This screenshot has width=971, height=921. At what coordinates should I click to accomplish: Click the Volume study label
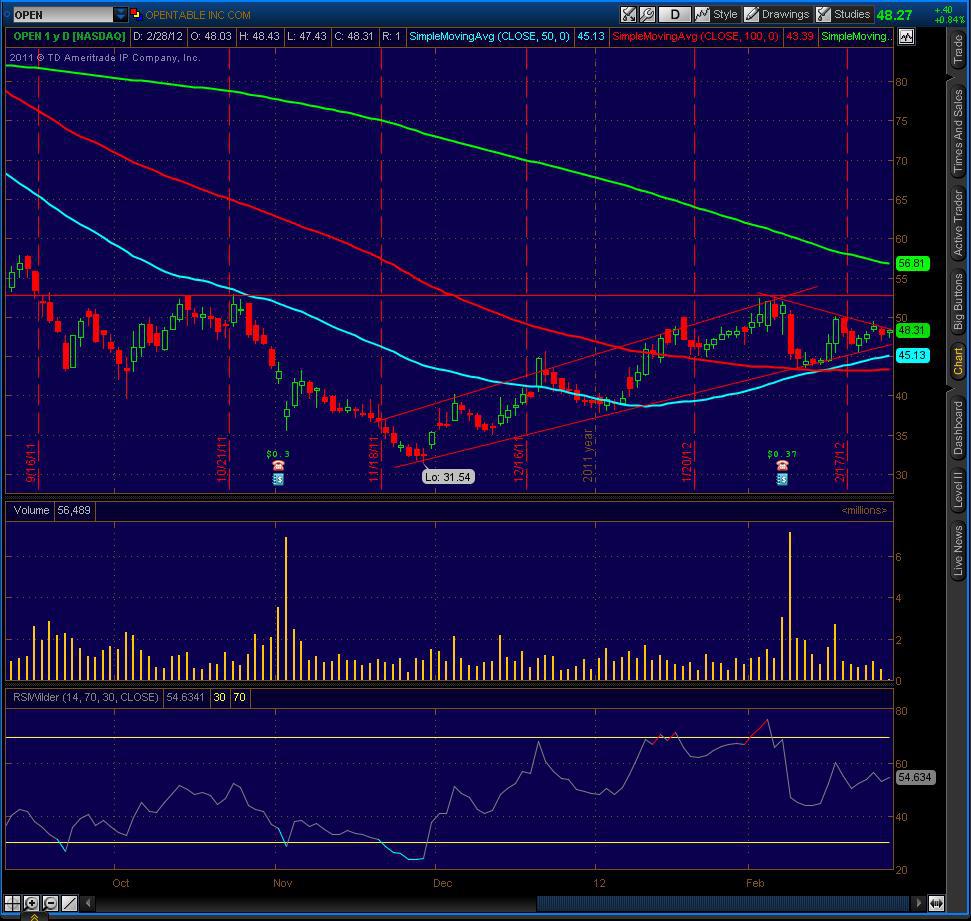(31, 510)
